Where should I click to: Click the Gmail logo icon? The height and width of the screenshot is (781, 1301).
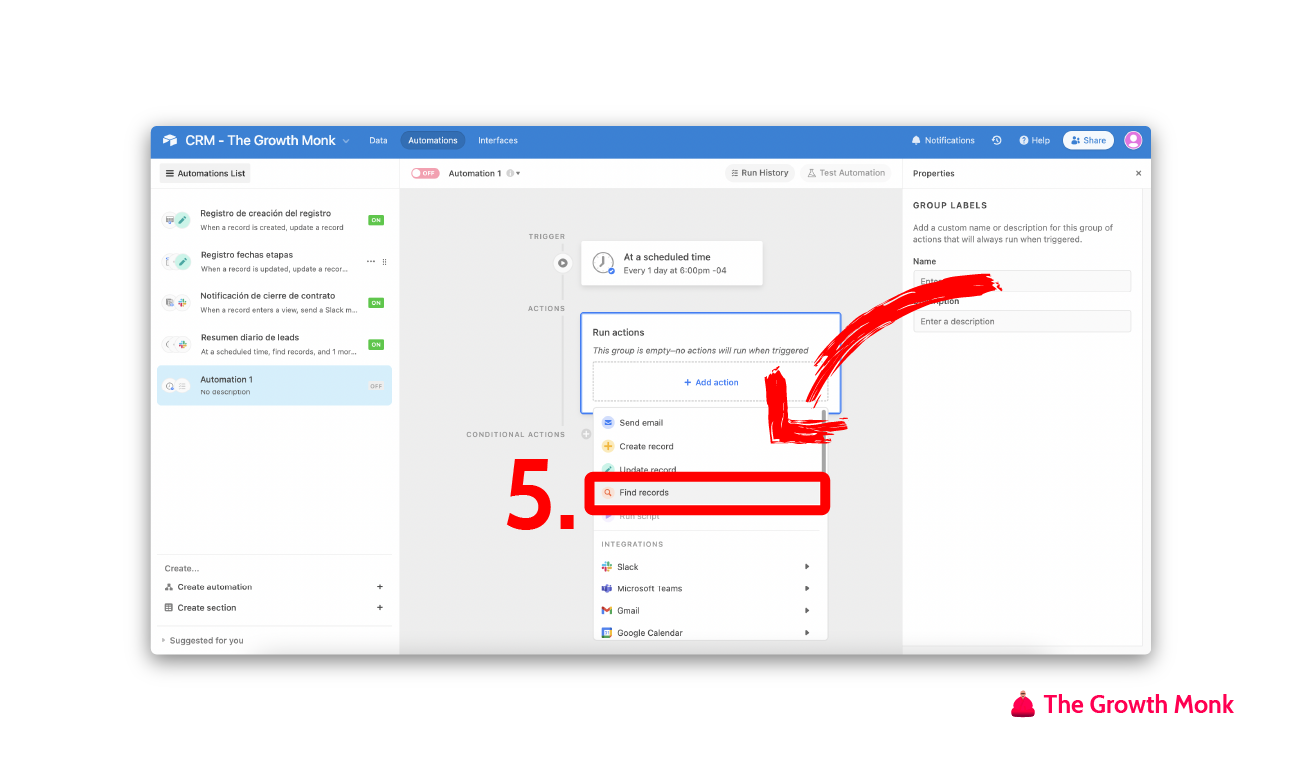click(x=607, y=611)
